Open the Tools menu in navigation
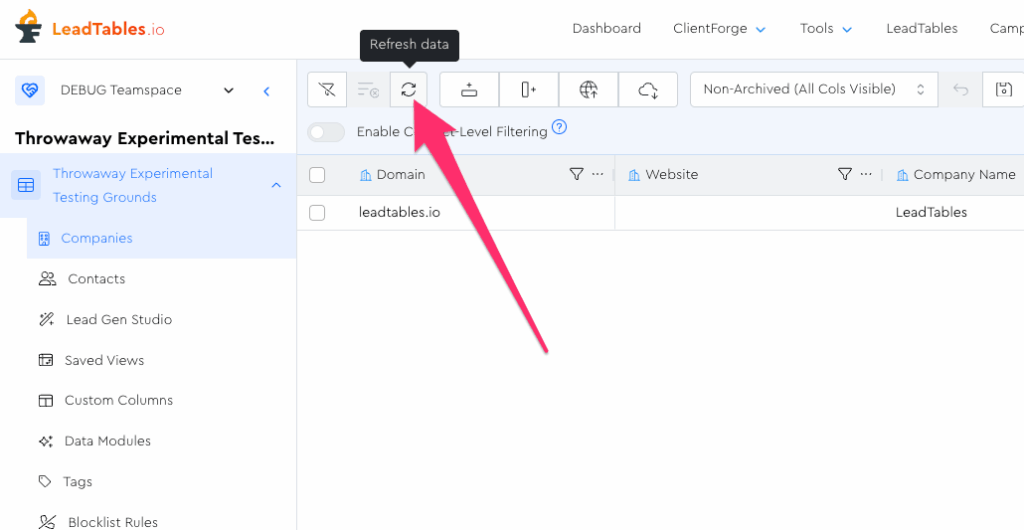 [x=826, y=28]
